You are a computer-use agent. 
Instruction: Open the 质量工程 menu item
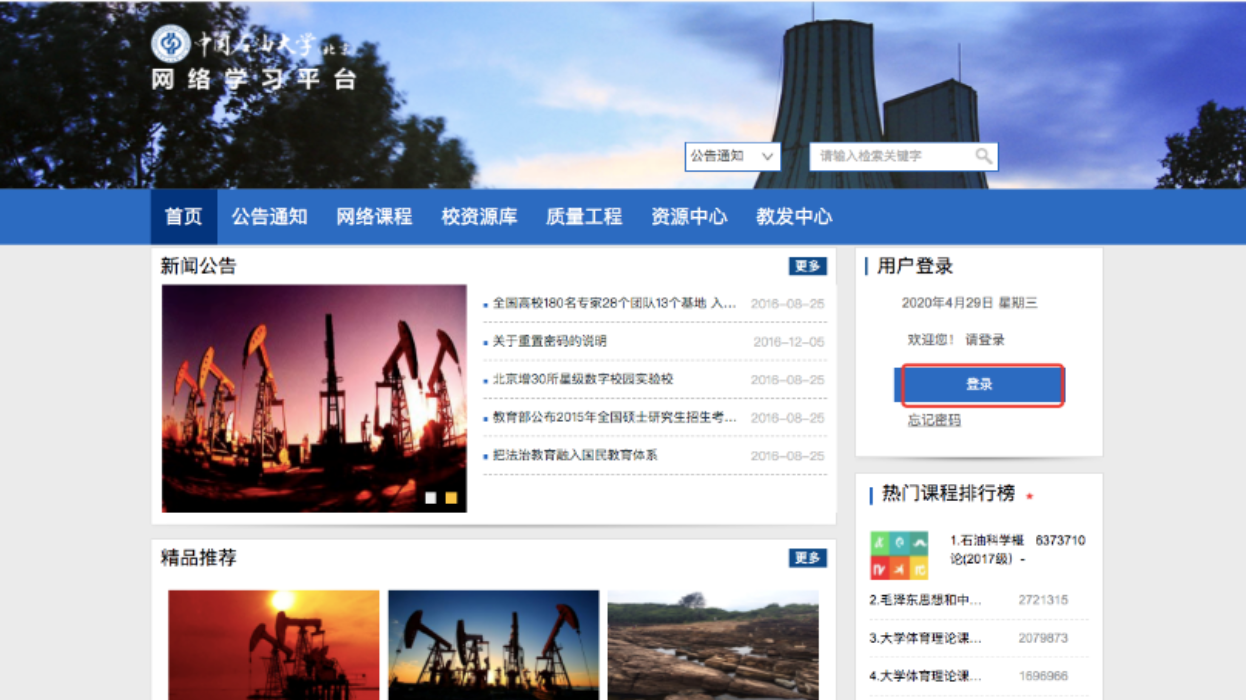pyautogui.click(x=584, y=217)
